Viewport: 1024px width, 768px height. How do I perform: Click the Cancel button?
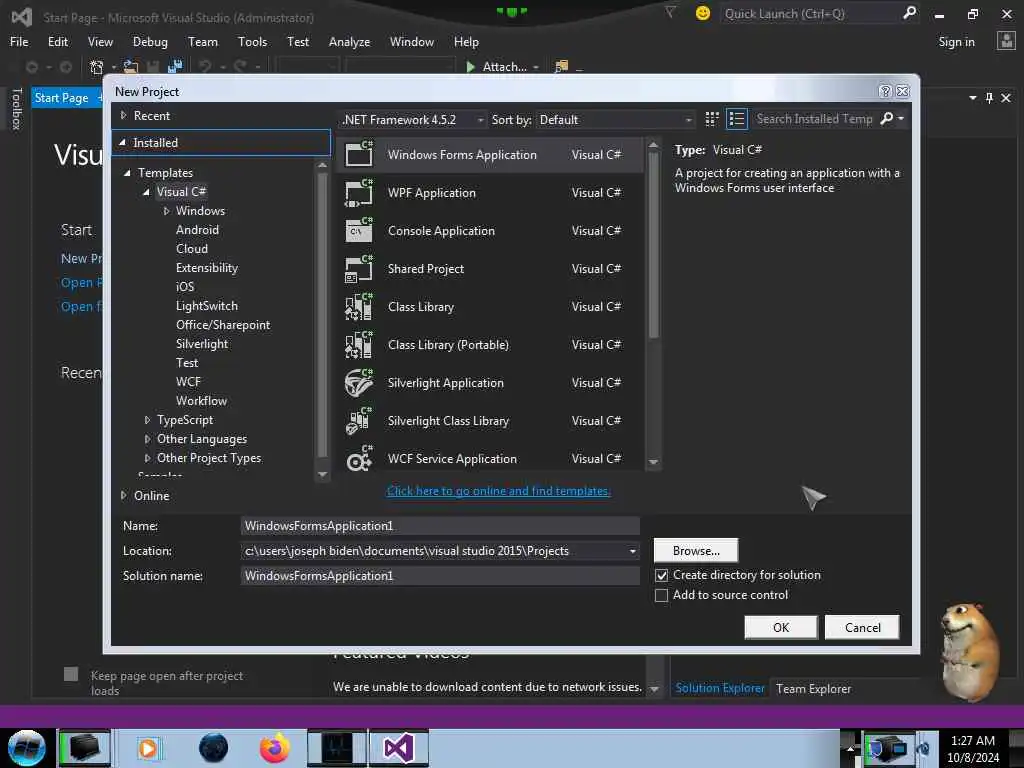862,628
